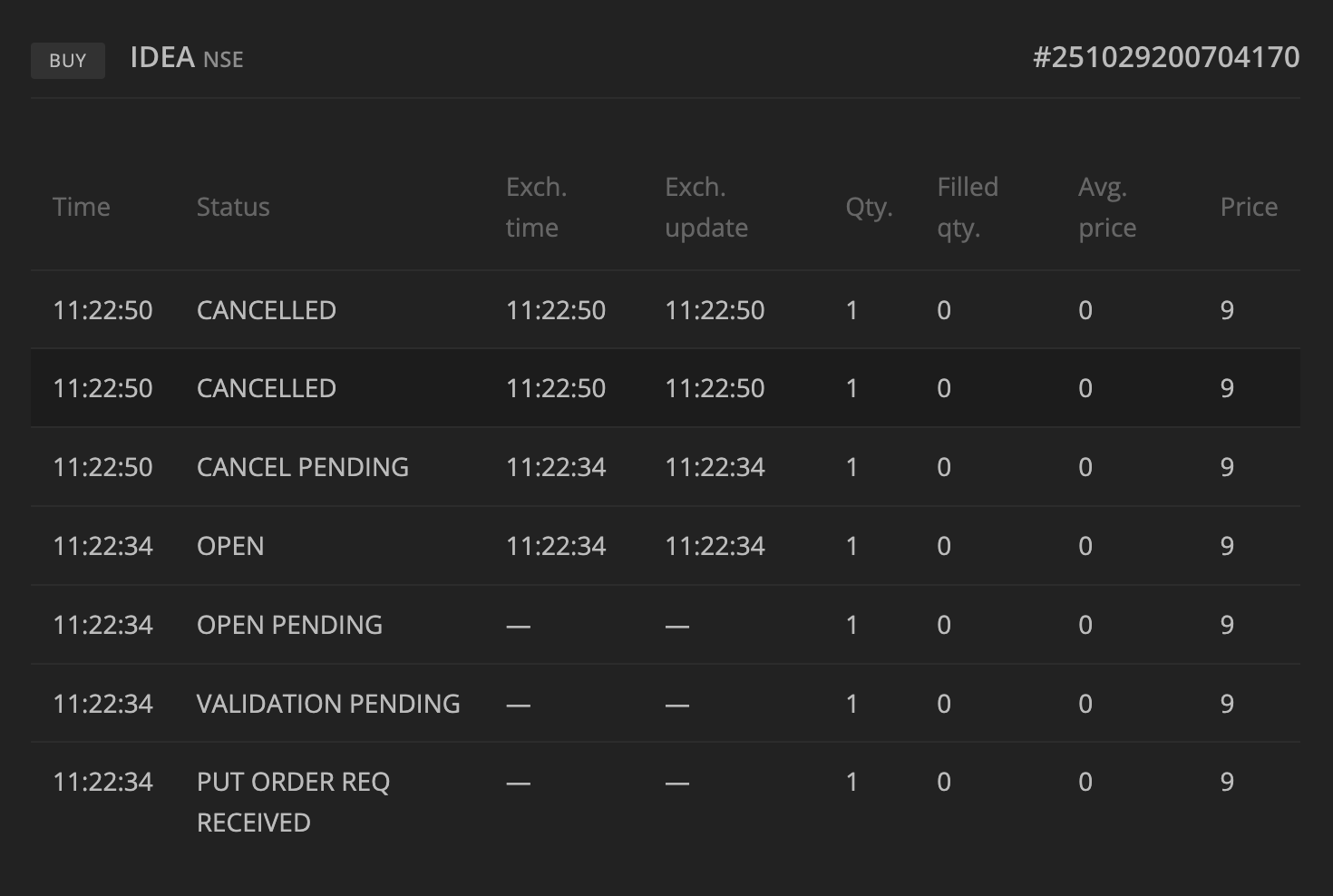Select the highlighted second CANCELLED row status

(267, 388)
